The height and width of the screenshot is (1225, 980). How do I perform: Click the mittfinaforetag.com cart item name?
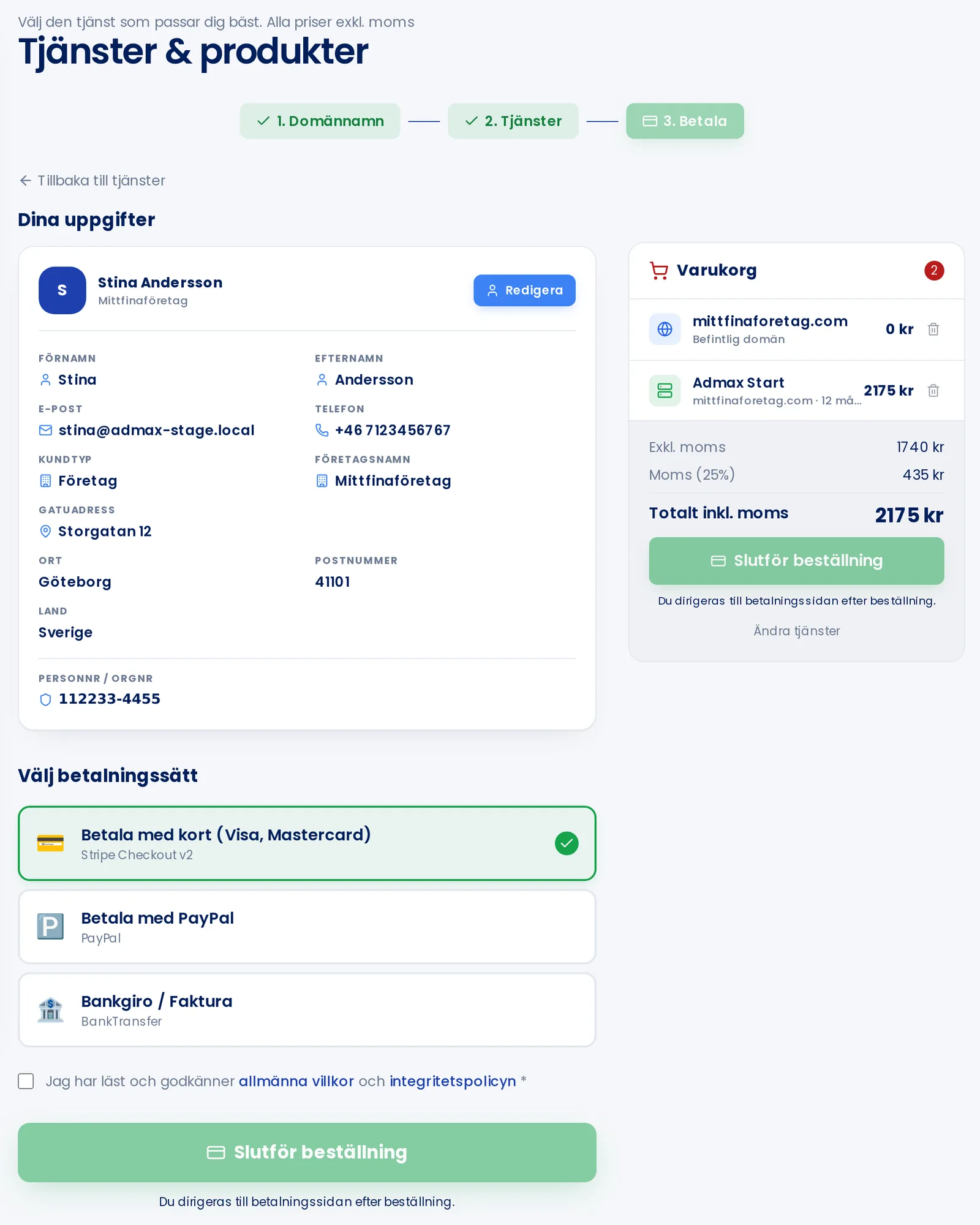(x=770, y=322)
